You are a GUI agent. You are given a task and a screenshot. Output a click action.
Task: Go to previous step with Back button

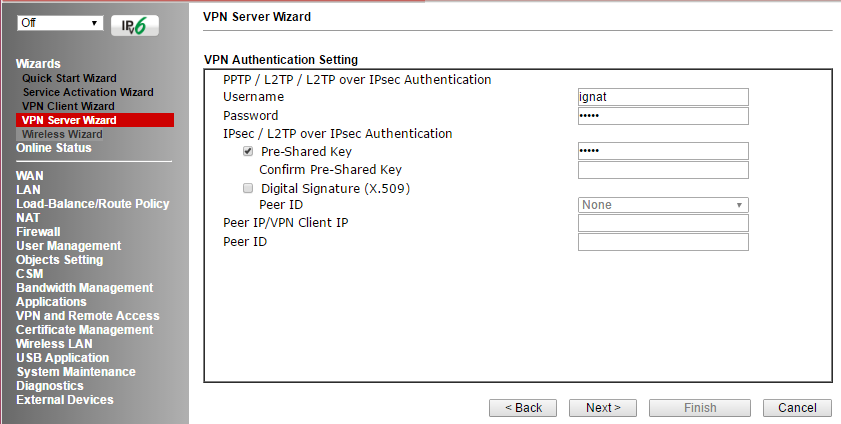[x=523, y=408]
